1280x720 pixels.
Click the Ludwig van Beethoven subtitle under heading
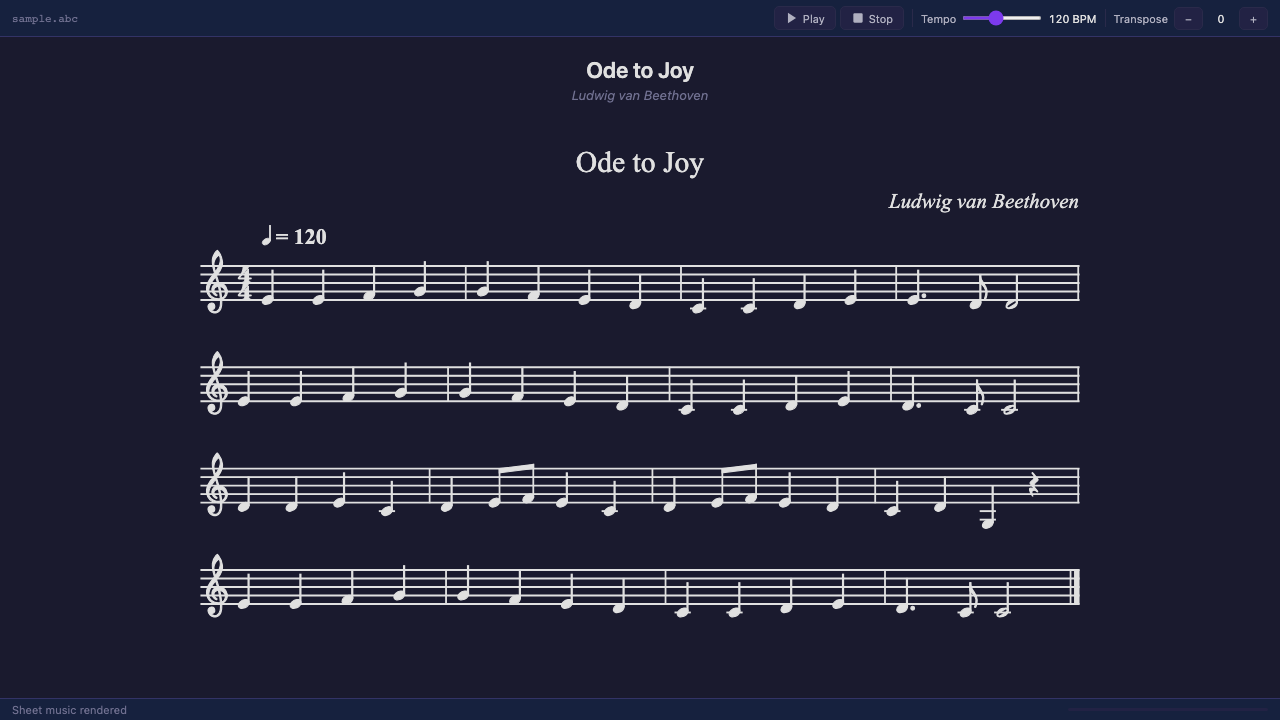click(x=640, y=96)
